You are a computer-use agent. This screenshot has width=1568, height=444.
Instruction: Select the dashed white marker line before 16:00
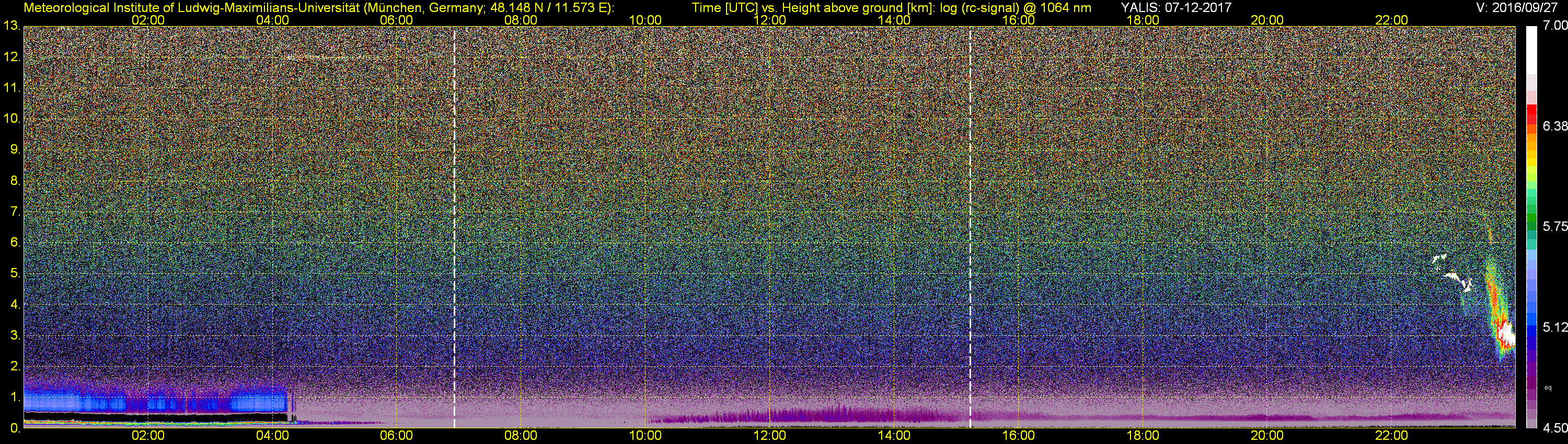(970, 227)
